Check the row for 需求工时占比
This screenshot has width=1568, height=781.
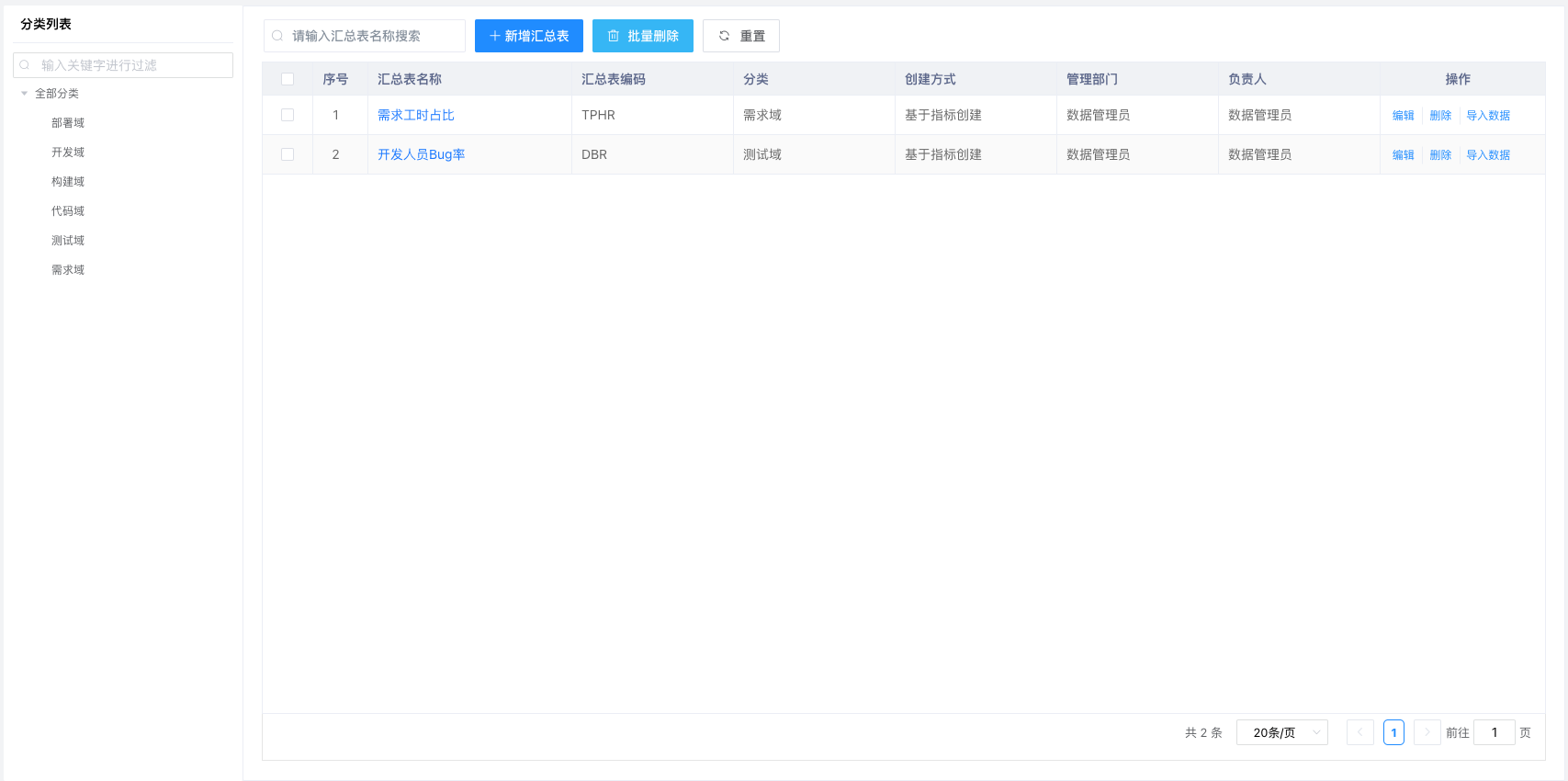coord(288,115)
